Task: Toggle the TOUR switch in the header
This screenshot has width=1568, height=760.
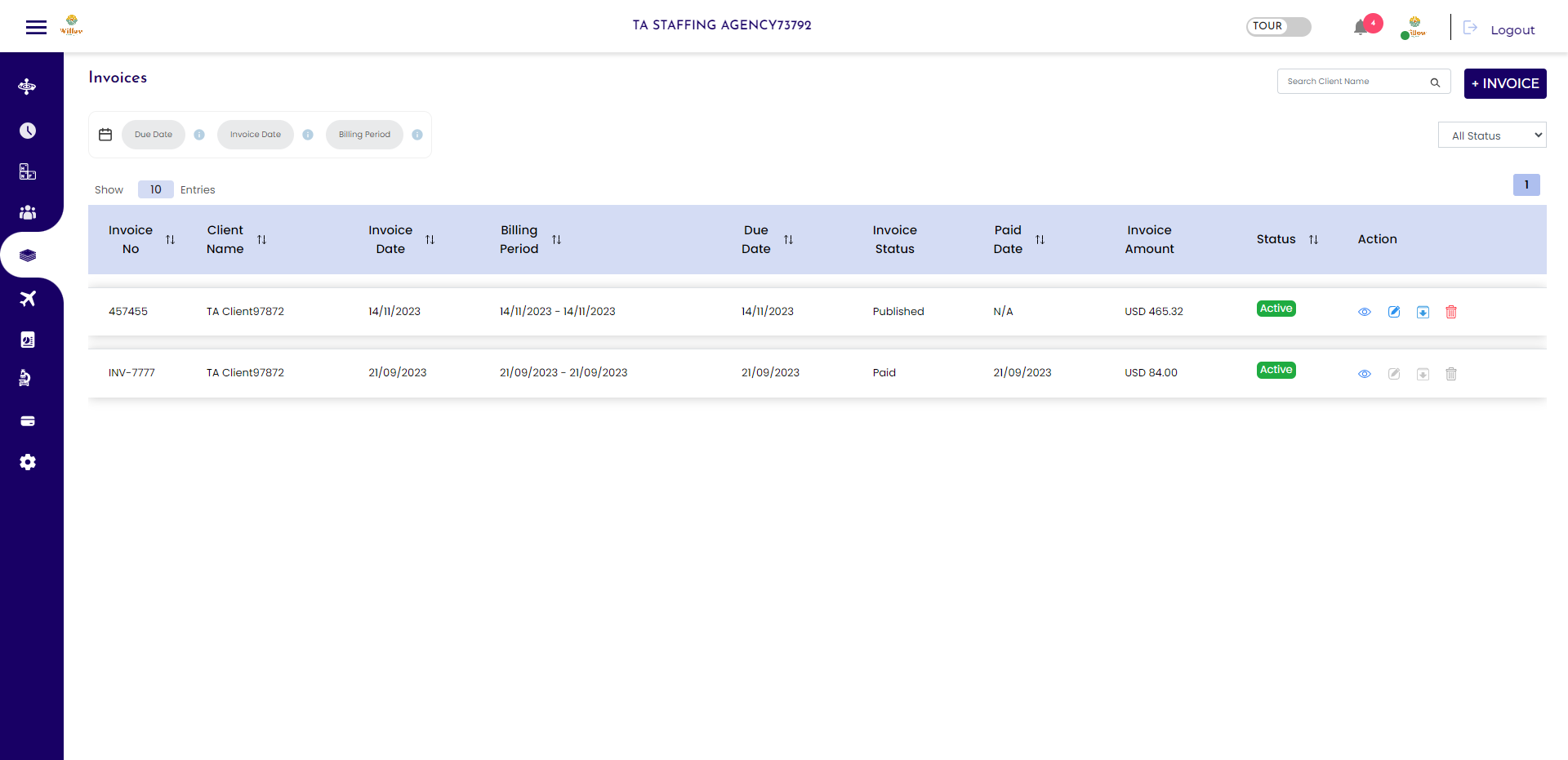Action: coord(1278,26)
